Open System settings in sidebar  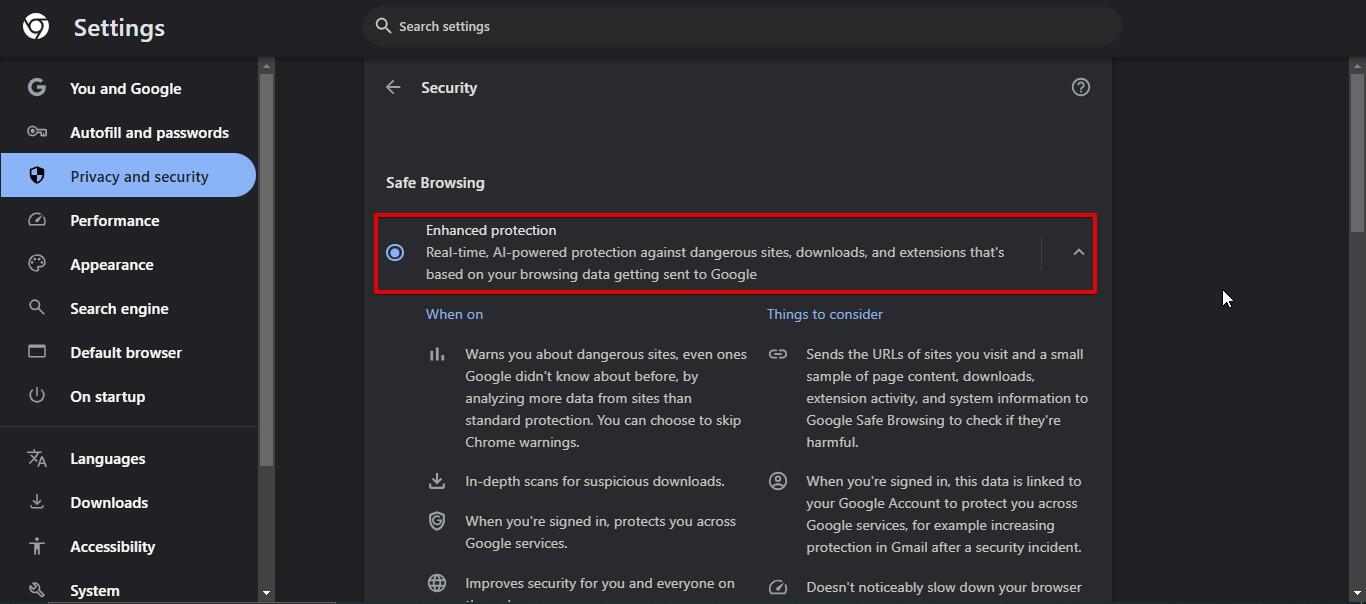[95, 590]
